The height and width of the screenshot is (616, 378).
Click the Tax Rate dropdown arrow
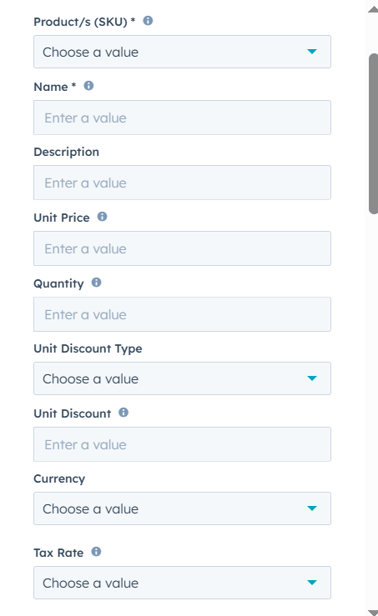pos(312,582)
